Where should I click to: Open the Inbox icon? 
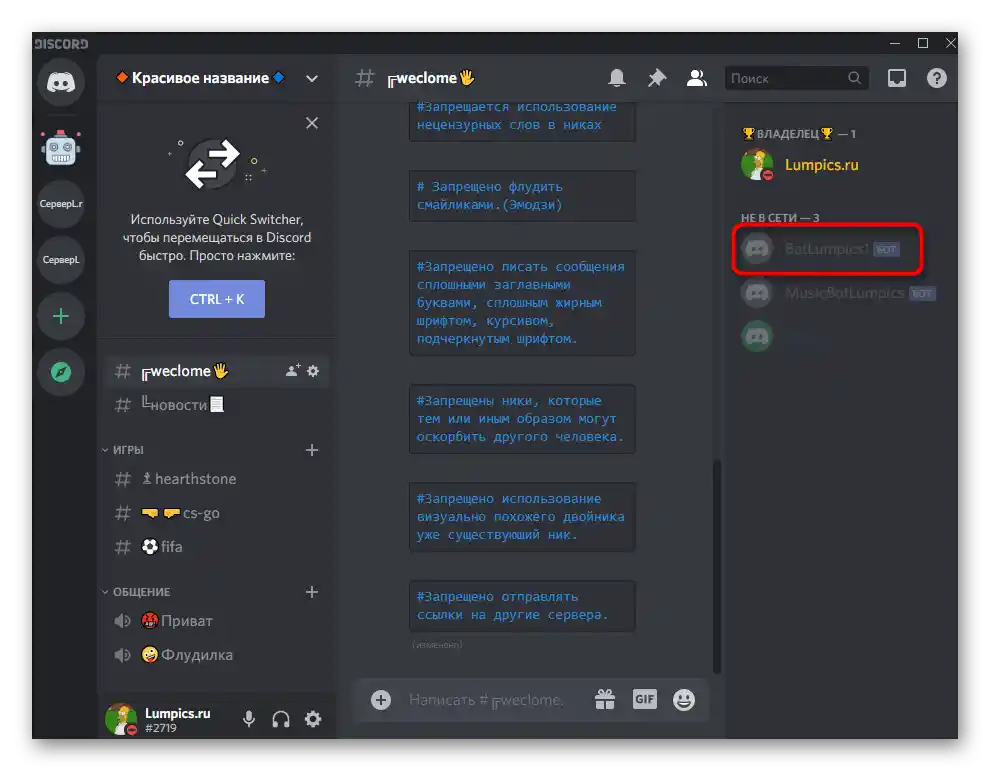click(x=897, y=78)
